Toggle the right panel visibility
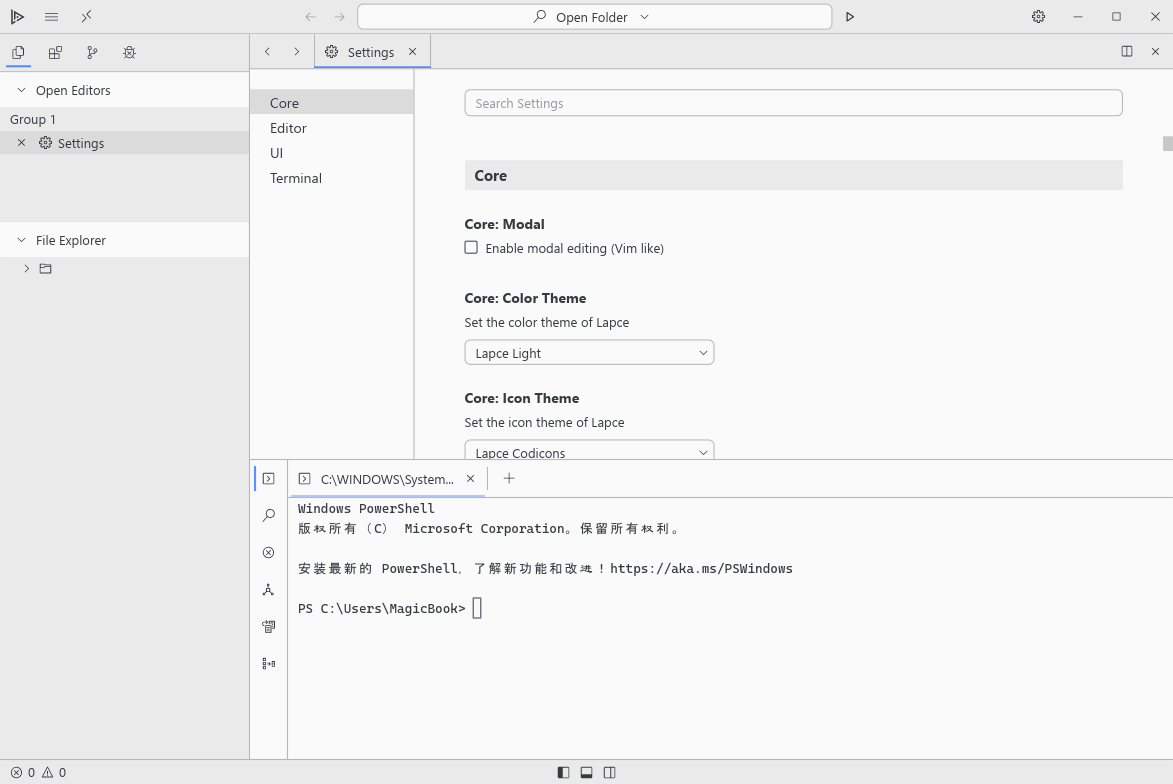 (x=610, y=773)
